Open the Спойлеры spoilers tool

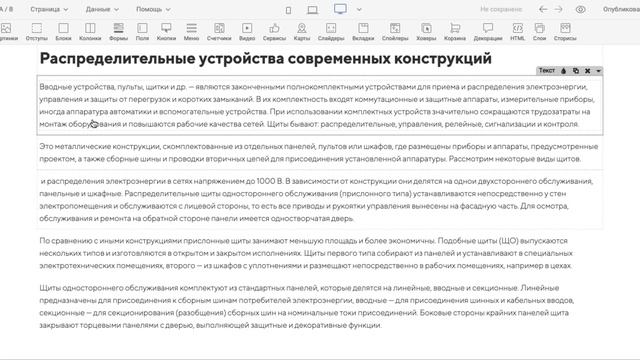tap(395, 32)
